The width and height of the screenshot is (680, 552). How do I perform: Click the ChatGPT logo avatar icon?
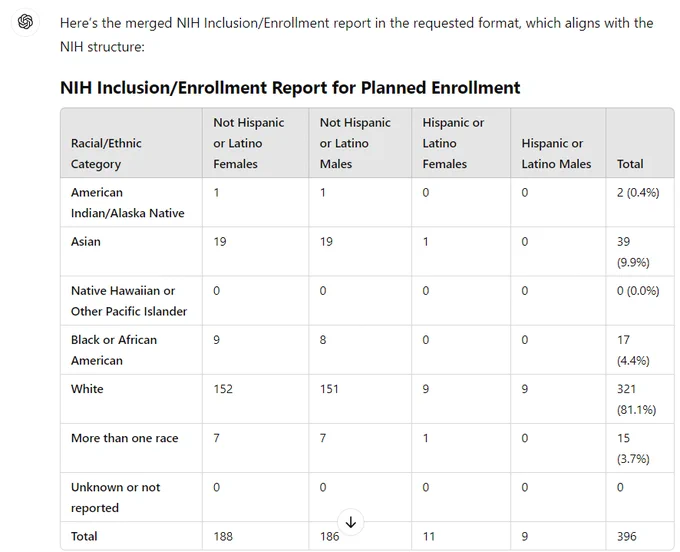[25, 22]
